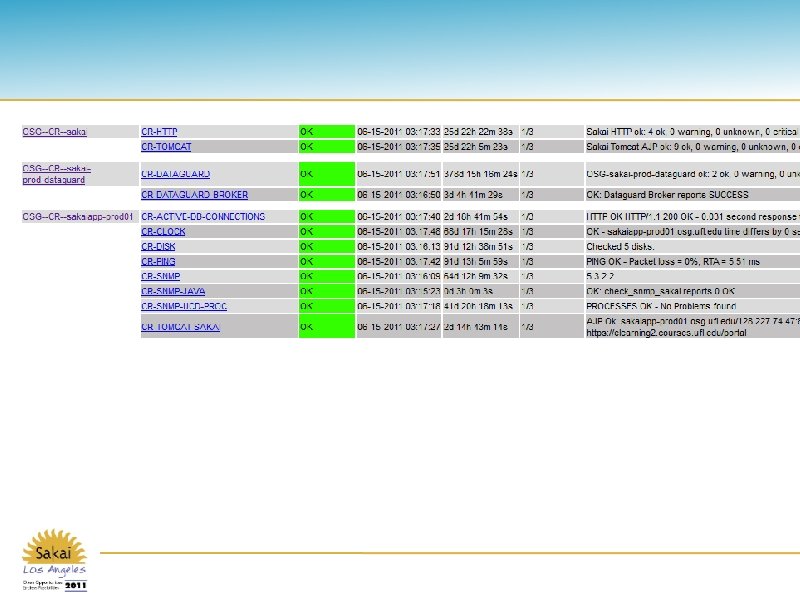Screen dimensions: 800x600
Task: Open the CR TOMCAT SAKAI service link
Action: (181, 327)
